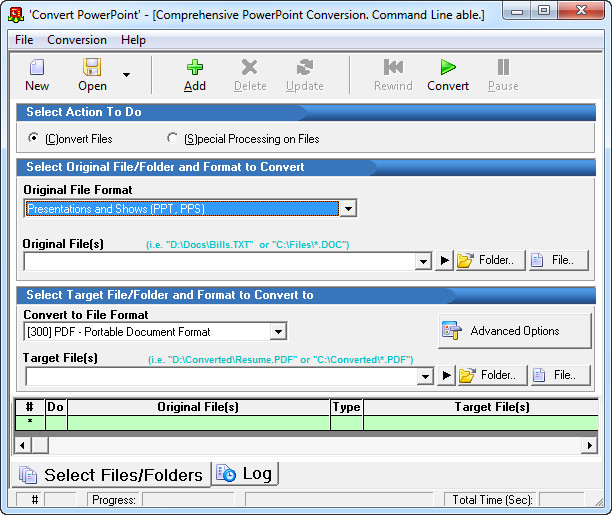Start conversion with the green Convert icon
This screenshot has height=515, width=612.
[448, 67]
